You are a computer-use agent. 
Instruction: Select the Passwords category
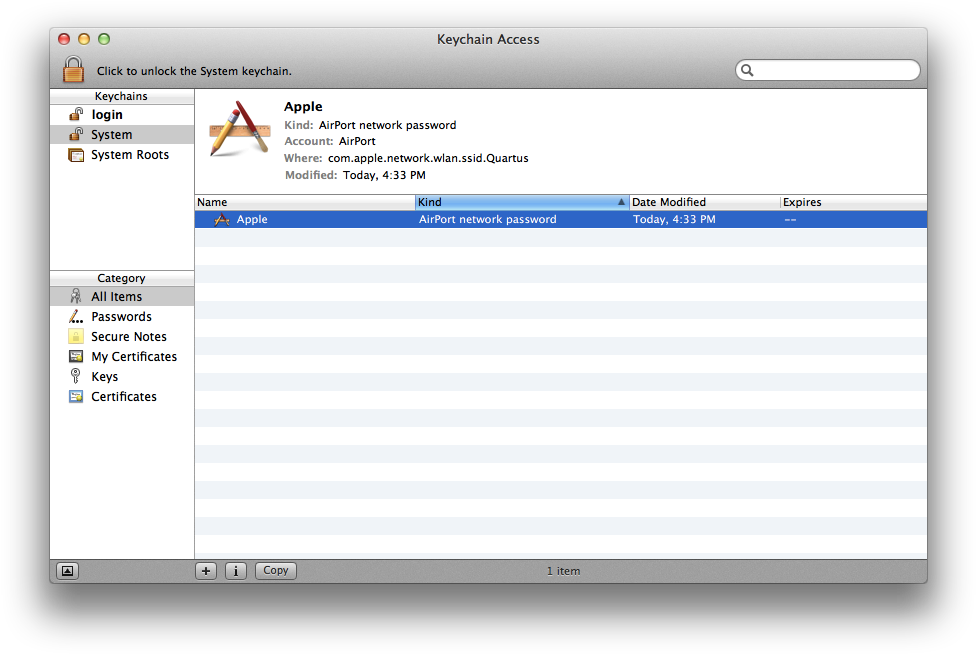(x=121, y=317)
